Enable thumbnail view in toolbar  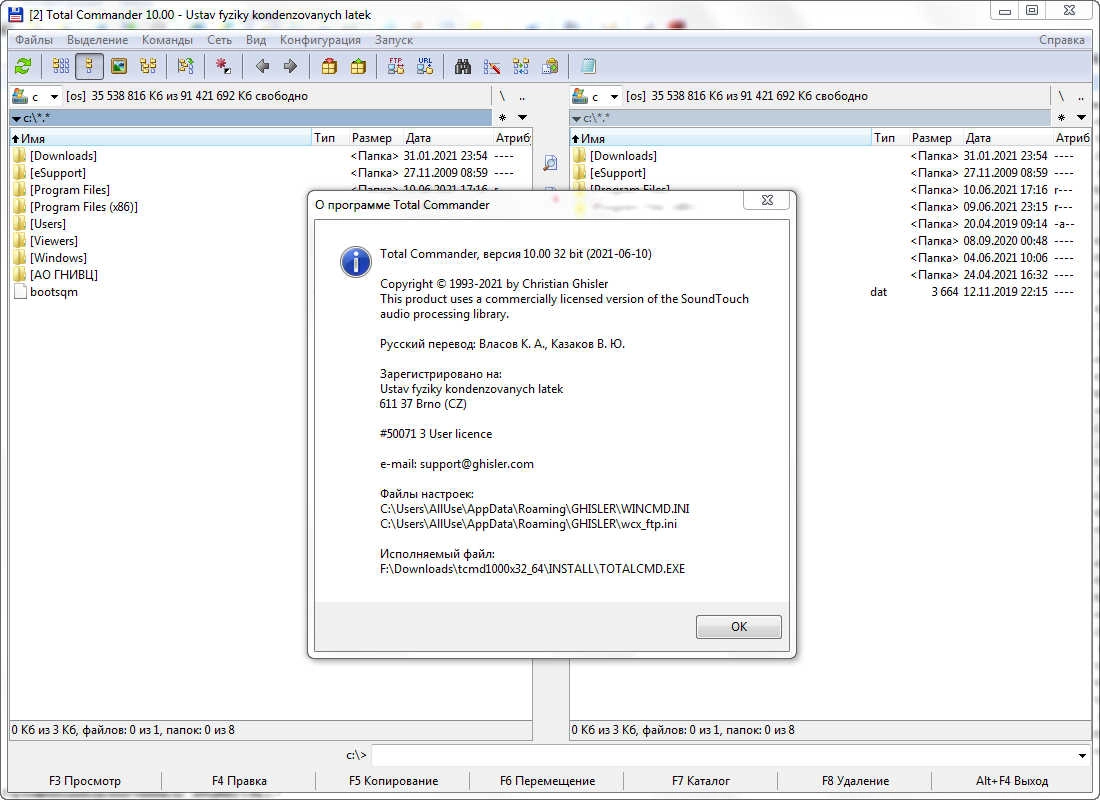119,67
